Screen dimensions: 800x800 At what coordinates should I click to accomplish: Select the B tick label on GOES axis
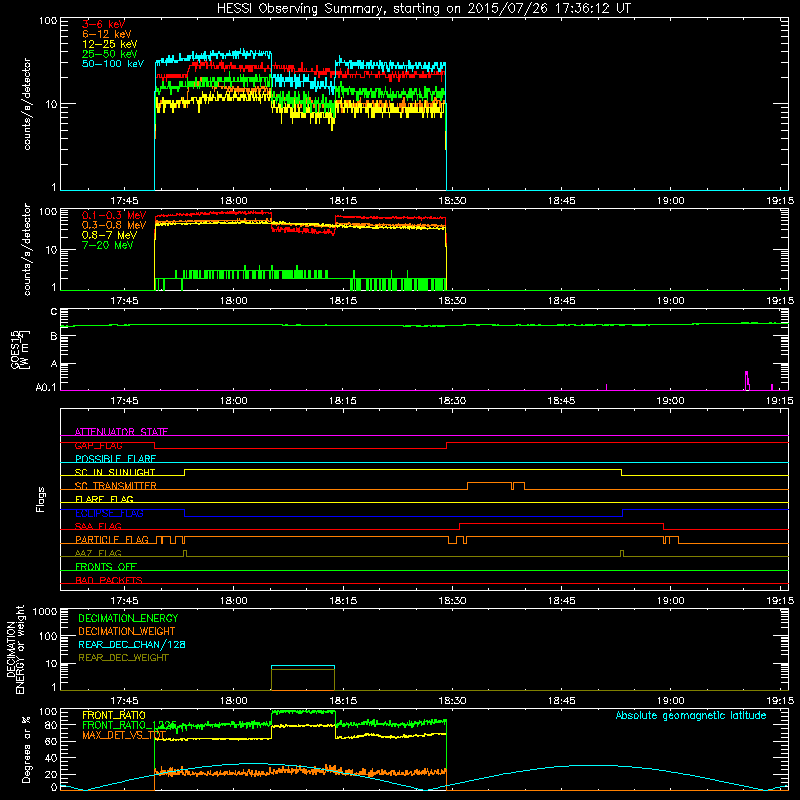[x=54, y=336]
